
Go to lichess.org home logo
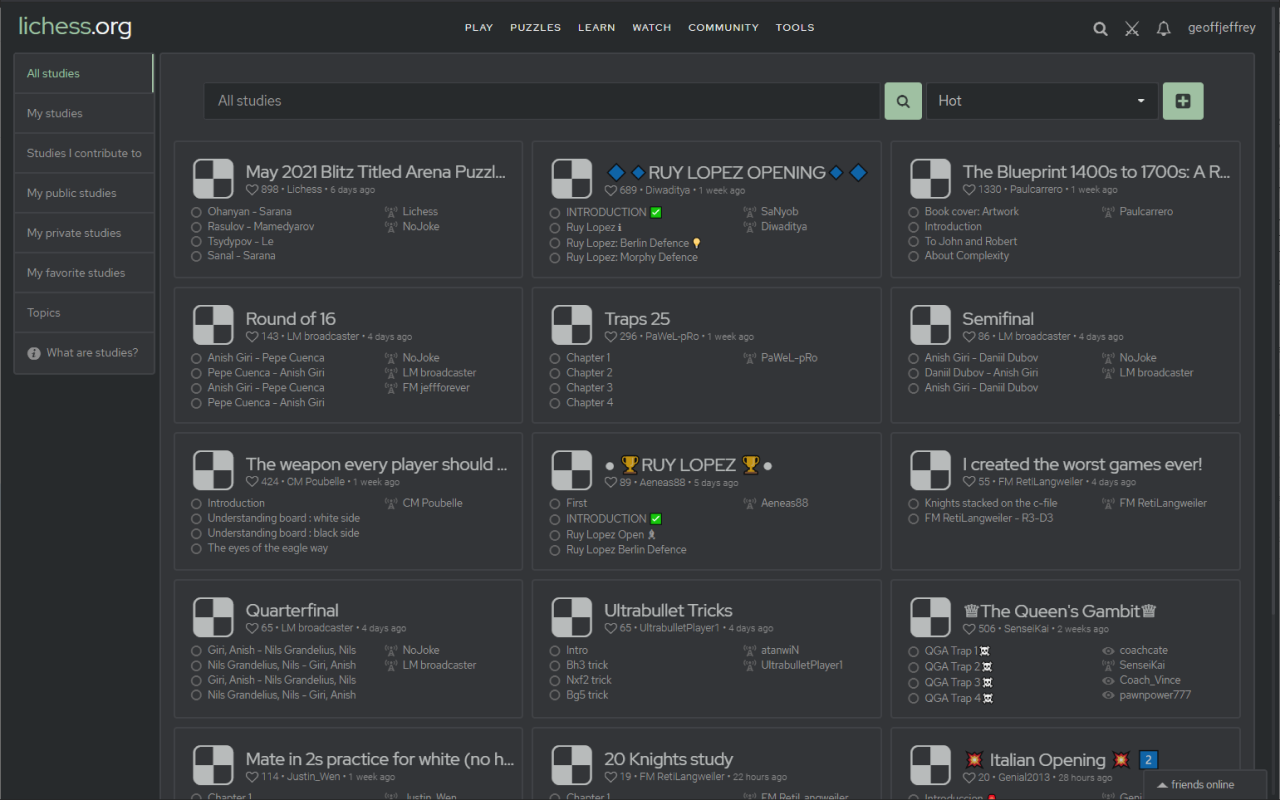tap(75, 27)
